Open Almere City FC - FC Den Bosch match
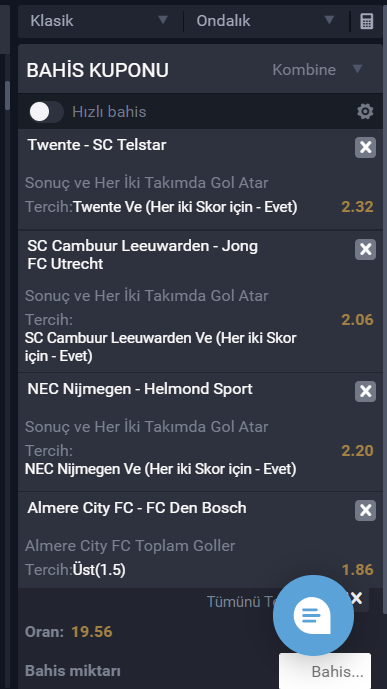Screen dimensions: 387x689 pos(137,508)
